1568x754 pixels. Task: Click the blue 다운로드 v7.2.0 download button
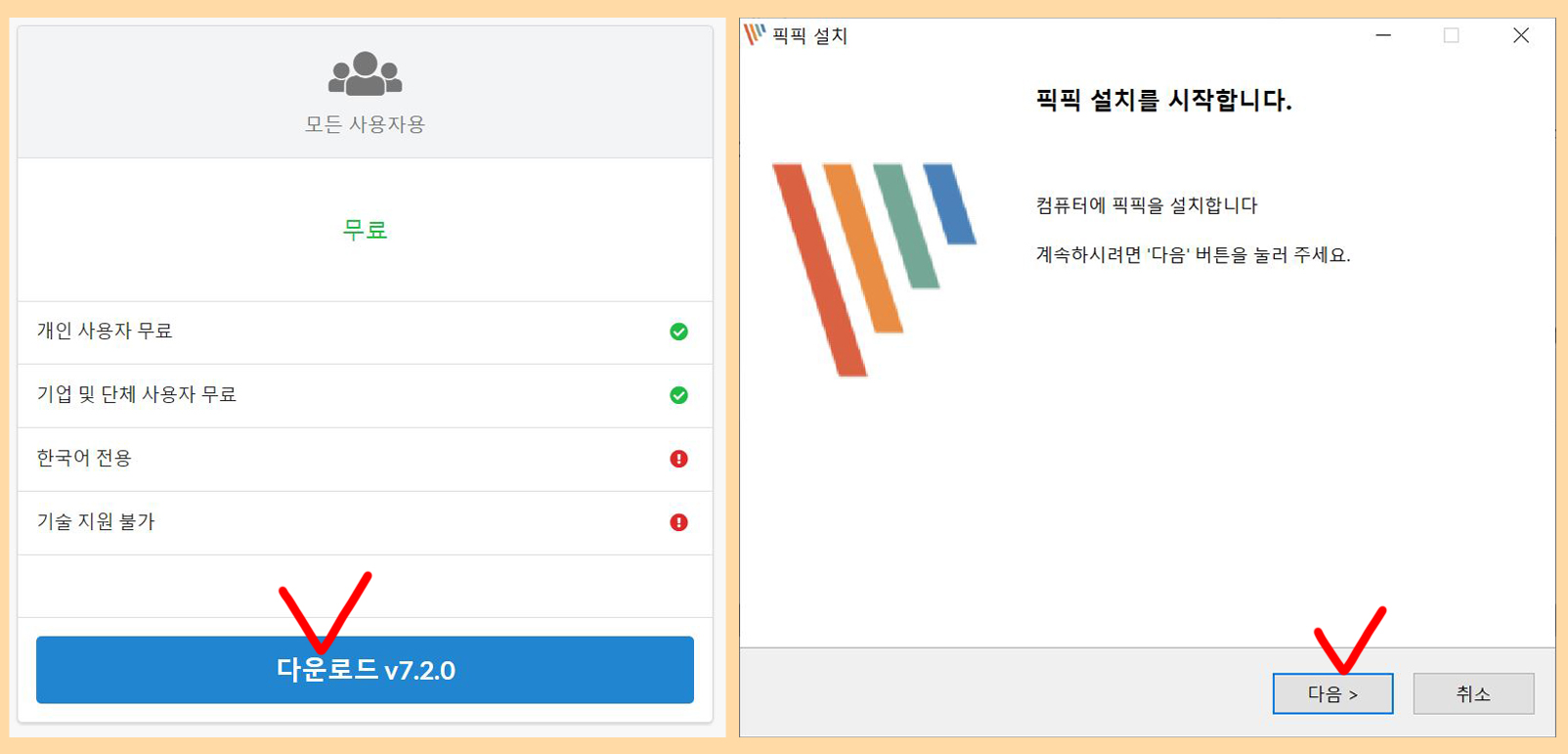click(365, 670)
